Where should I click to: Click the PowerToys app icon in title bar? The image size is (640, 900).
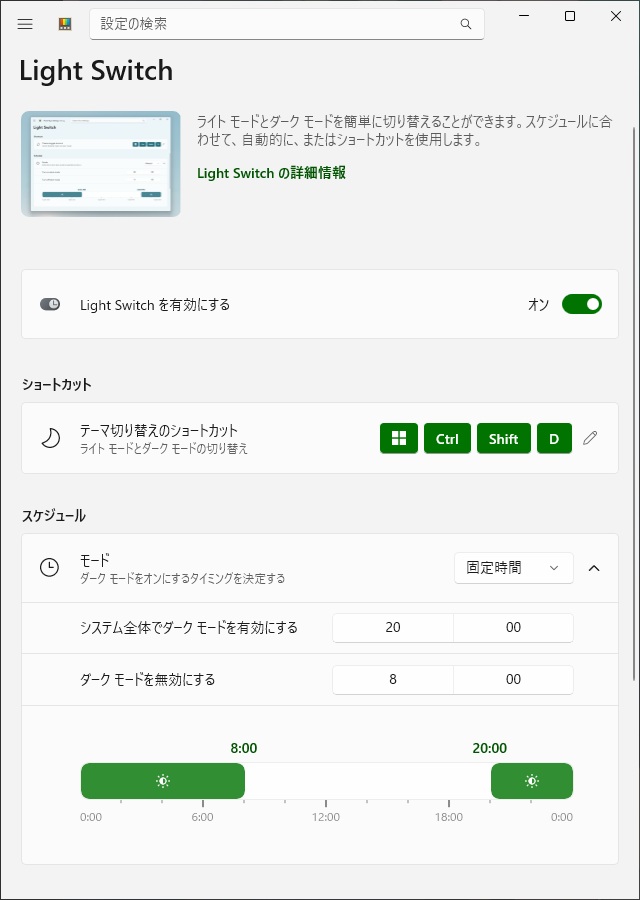coord(65,24)
